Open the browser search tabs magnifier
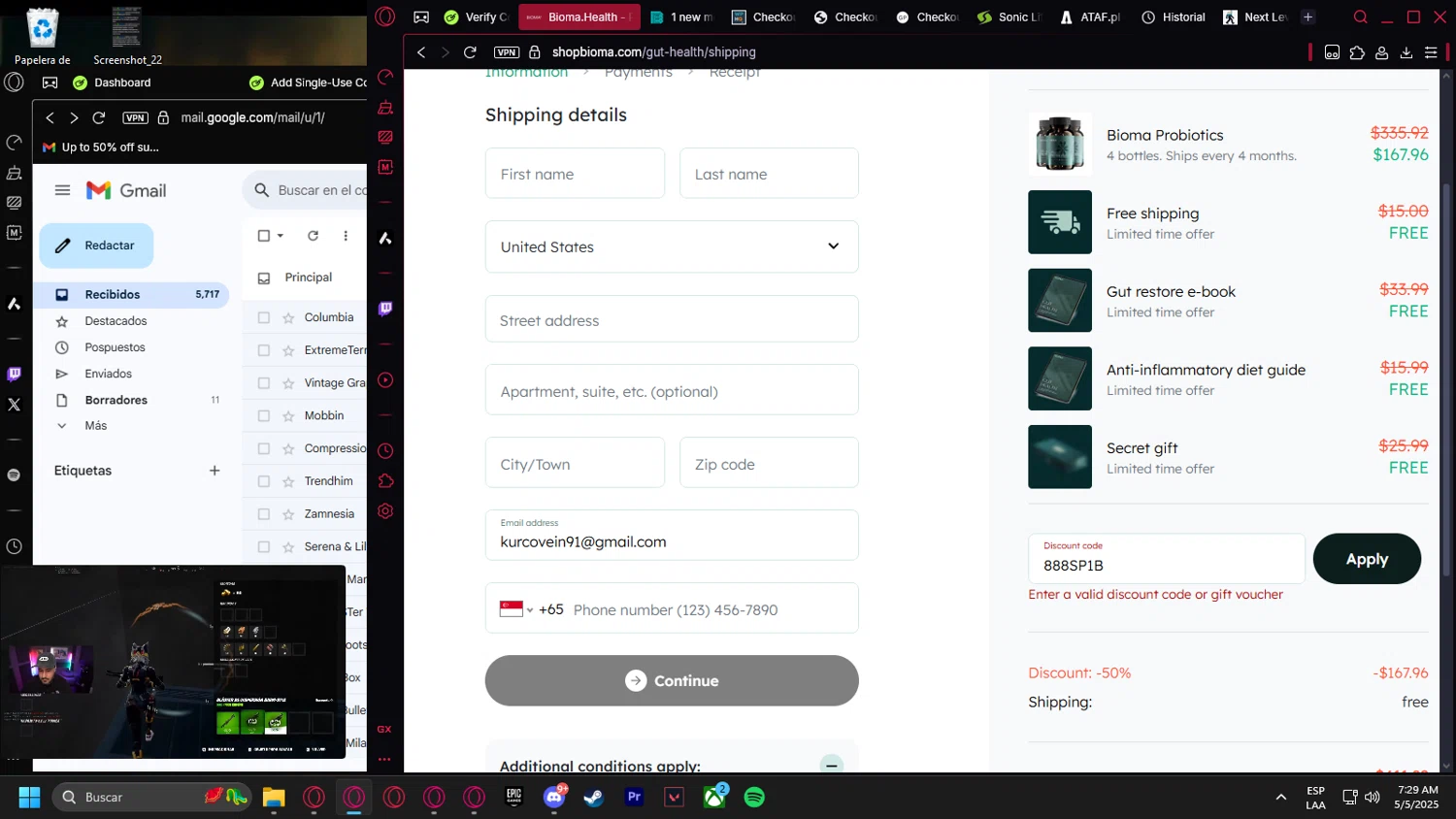 pos(1360,16)
